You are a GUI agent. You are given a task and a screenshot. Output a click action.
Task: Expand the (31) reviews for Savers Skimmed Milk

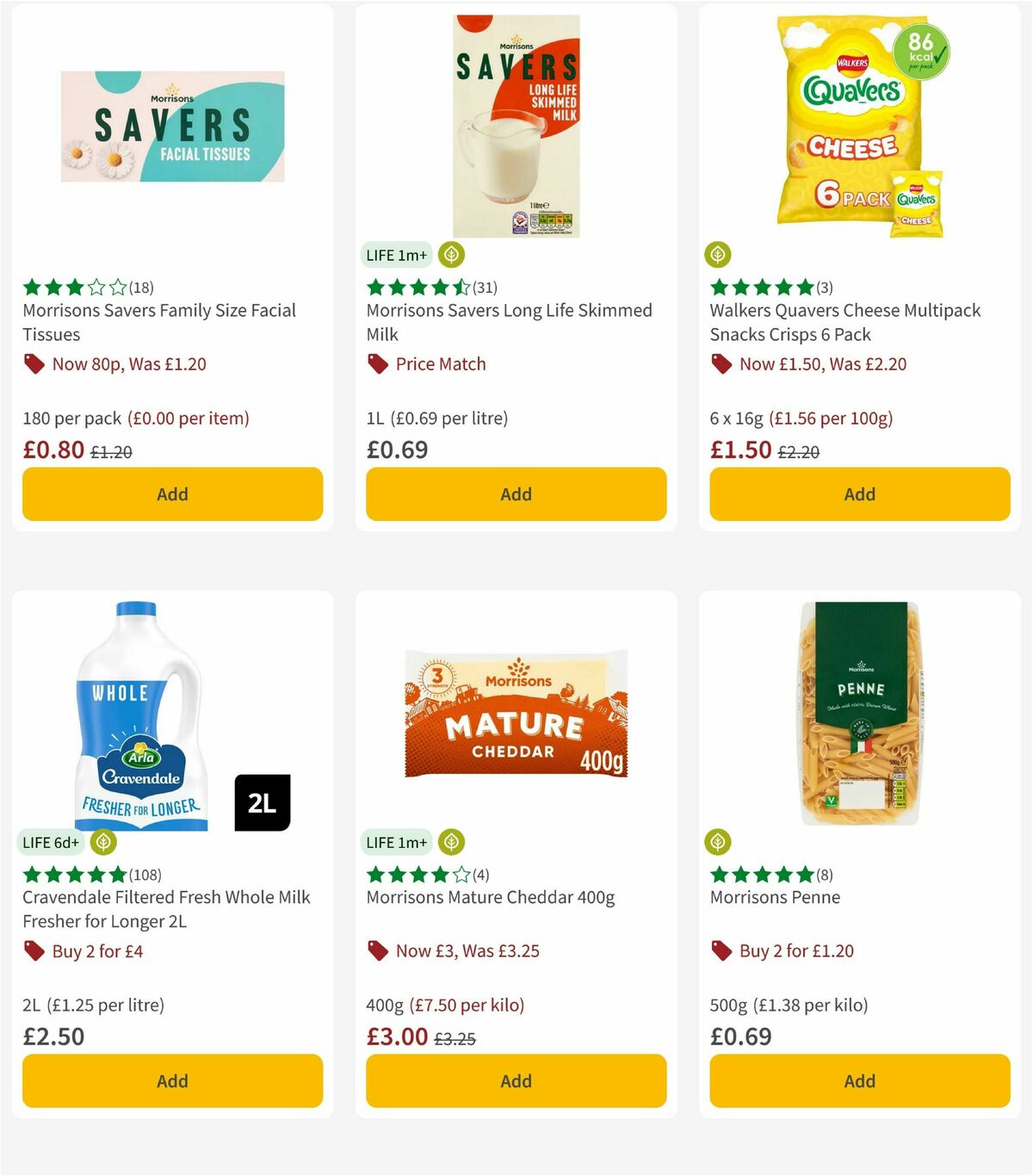485,288
